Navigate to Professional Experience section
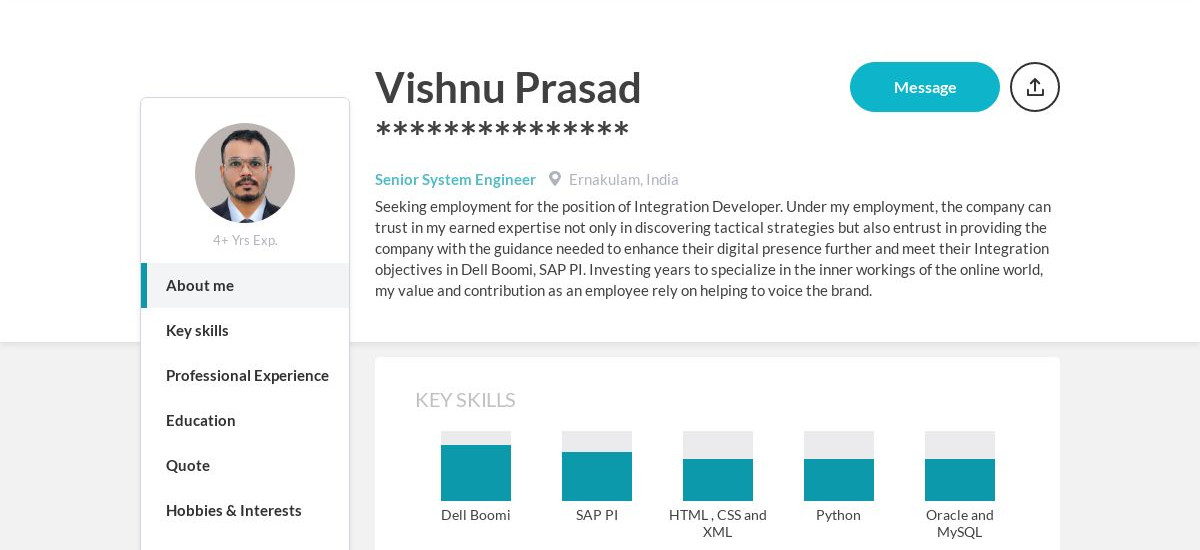The image size is (1200, 550). [x=245, y=375]
